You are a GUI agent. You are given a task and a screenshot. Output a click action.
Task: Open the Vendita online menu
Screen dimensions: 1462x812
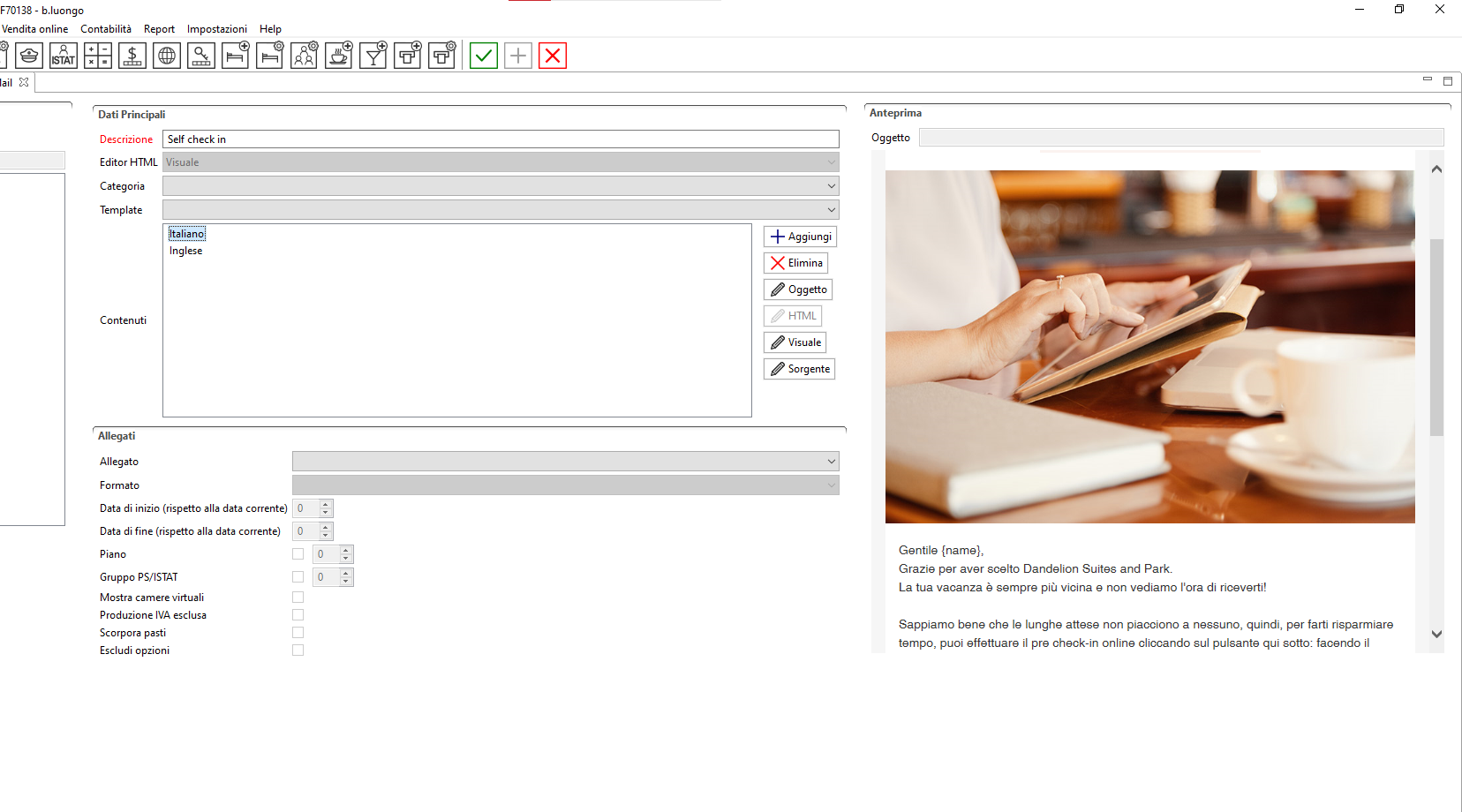click(x=35, y=29)
